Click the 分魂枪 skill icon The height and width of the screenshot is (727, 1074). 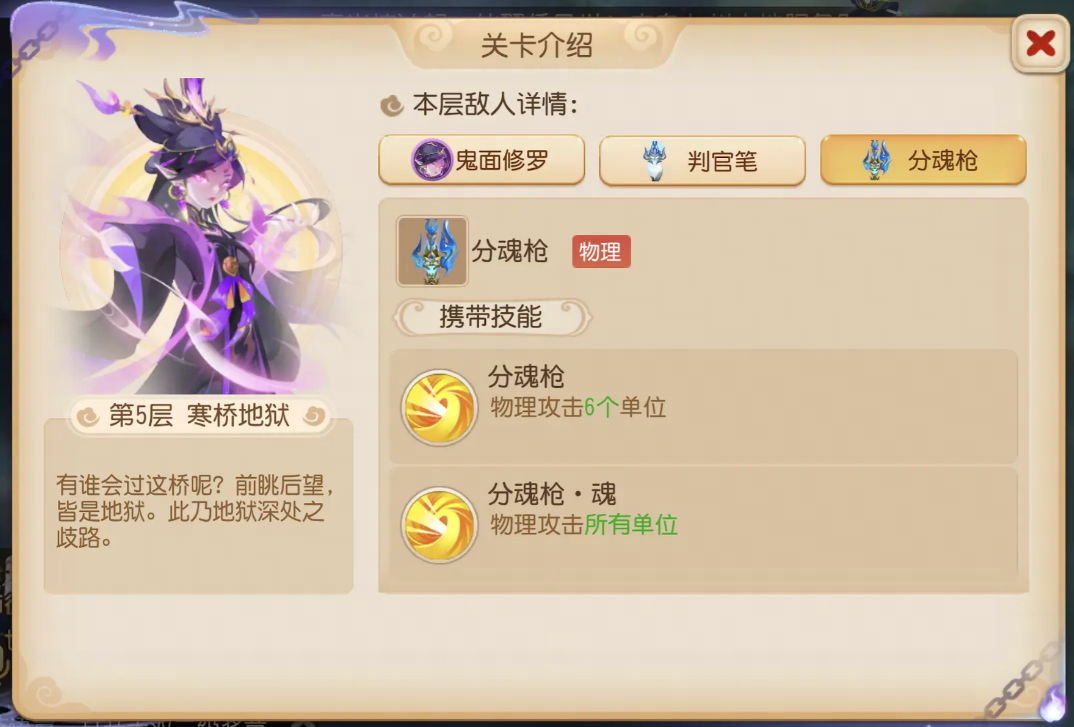coord(439,408)
